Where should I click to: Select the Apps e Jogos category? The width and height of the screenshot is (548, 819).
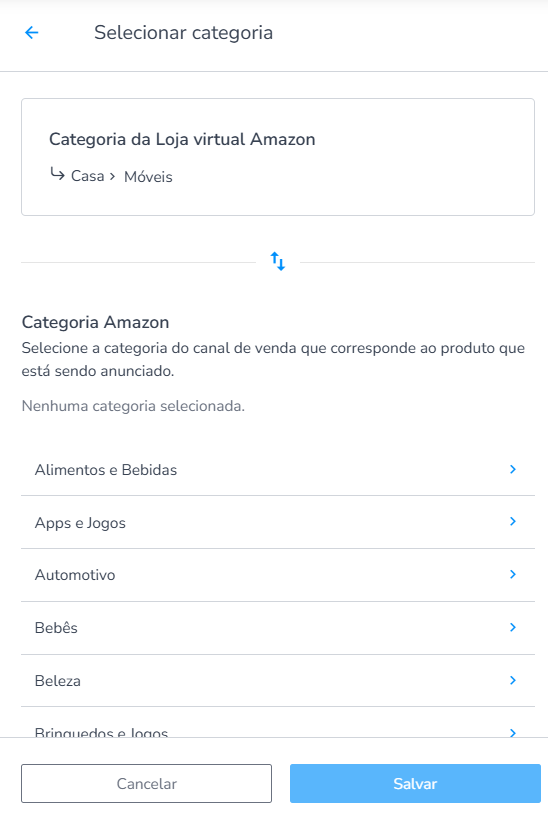80,523
